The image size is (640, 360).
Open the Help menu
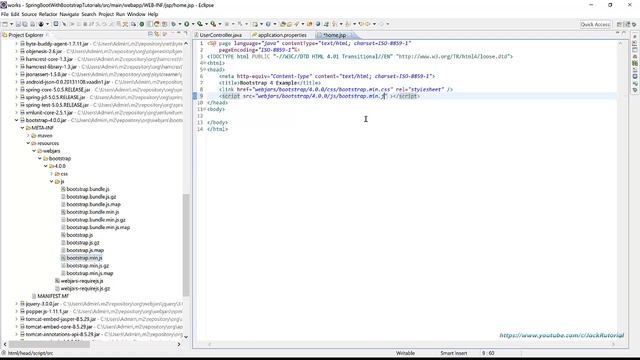click(x=153, y=14)
